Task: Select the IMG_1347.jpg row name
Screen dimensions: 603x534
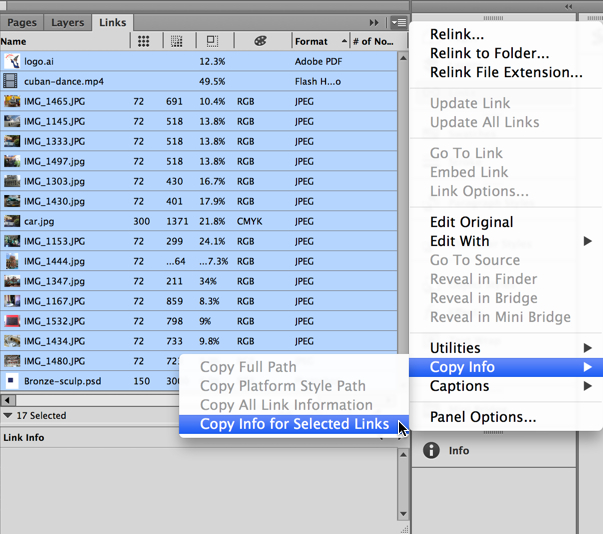Action: point(54,281)
